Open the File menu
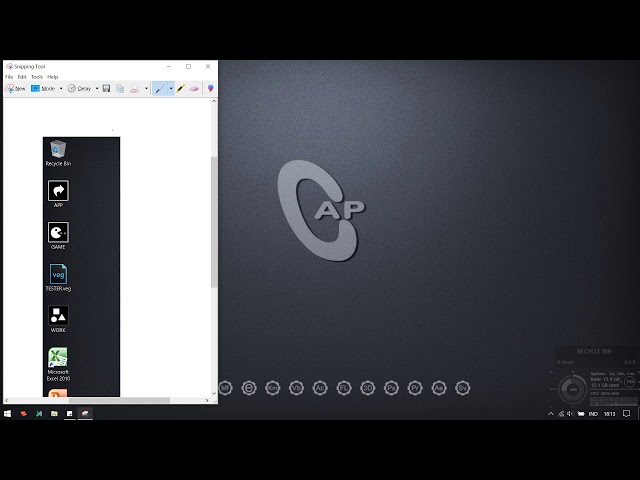 point(9,77)
